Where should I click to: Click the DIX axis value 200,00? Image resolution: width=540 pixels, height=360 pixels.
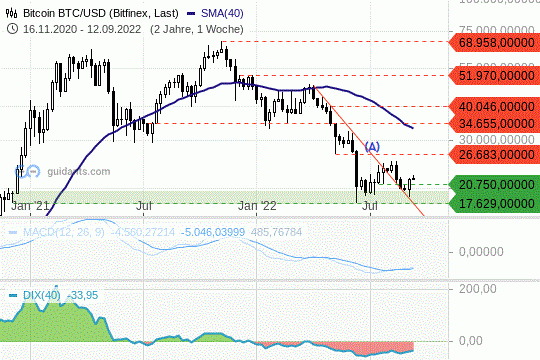[x=478, y=289]
